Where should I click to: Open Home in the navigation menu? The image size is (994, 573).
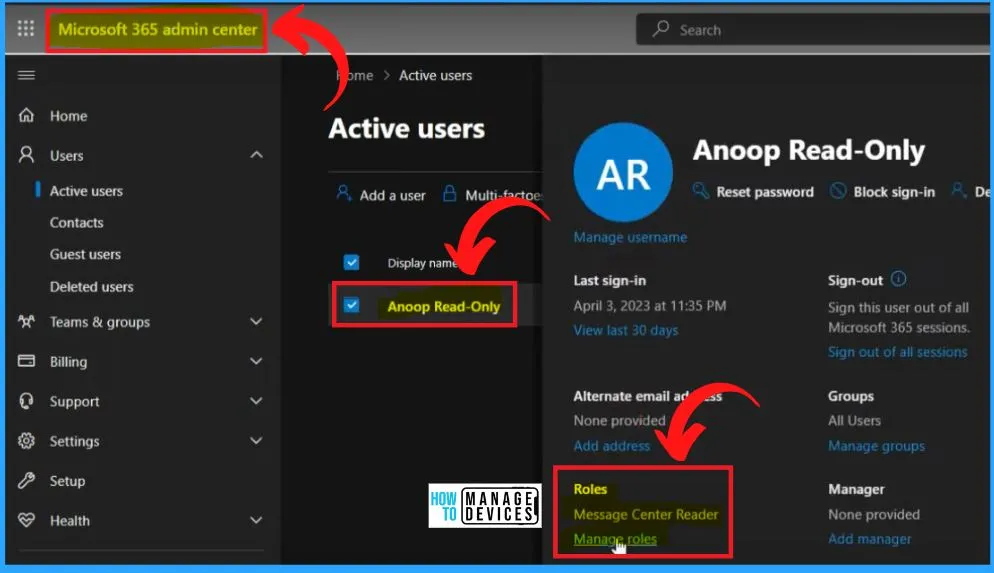point(68,116)
